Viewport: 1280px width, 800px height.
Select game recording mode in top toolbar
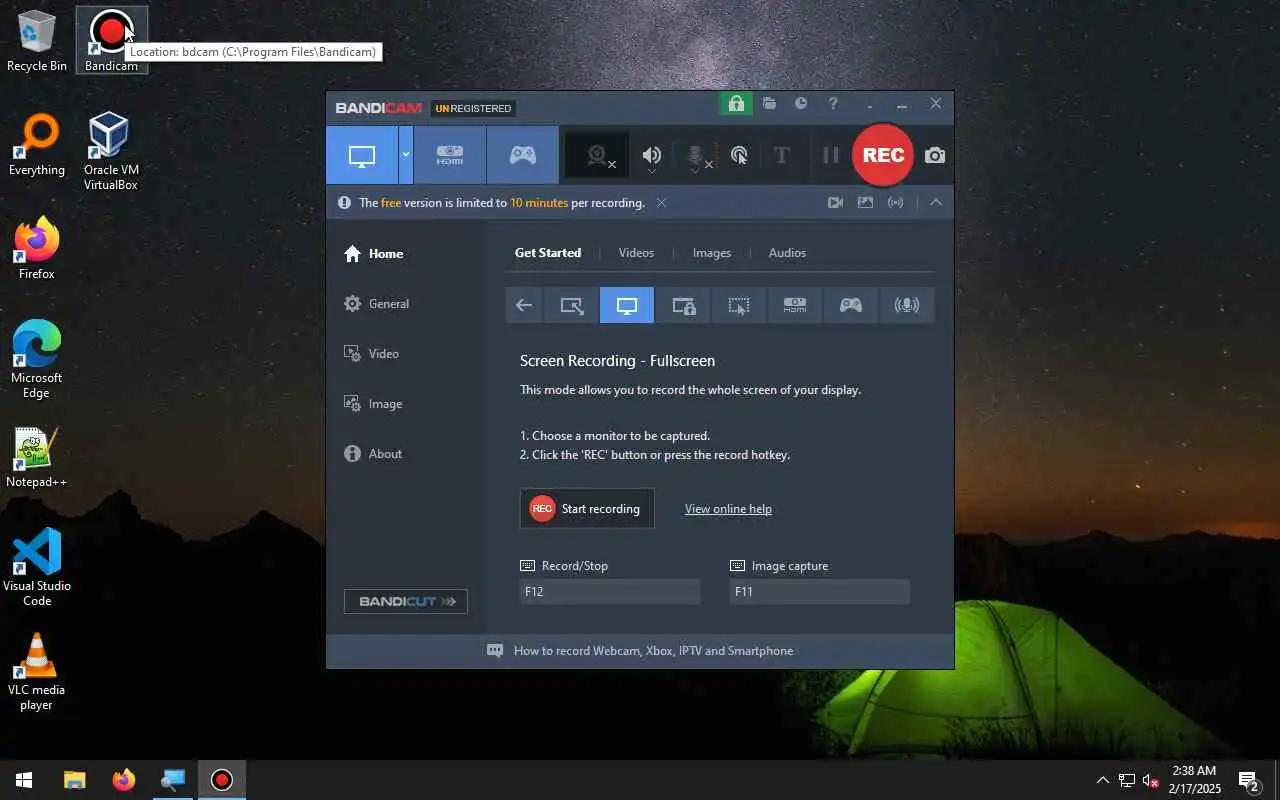522,155
